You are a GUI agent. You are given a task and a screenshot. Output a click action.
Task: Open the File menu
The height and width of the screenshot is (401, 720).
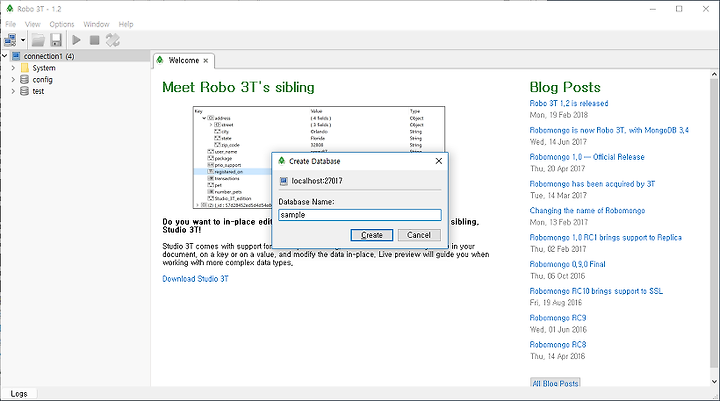pos(11,24)
